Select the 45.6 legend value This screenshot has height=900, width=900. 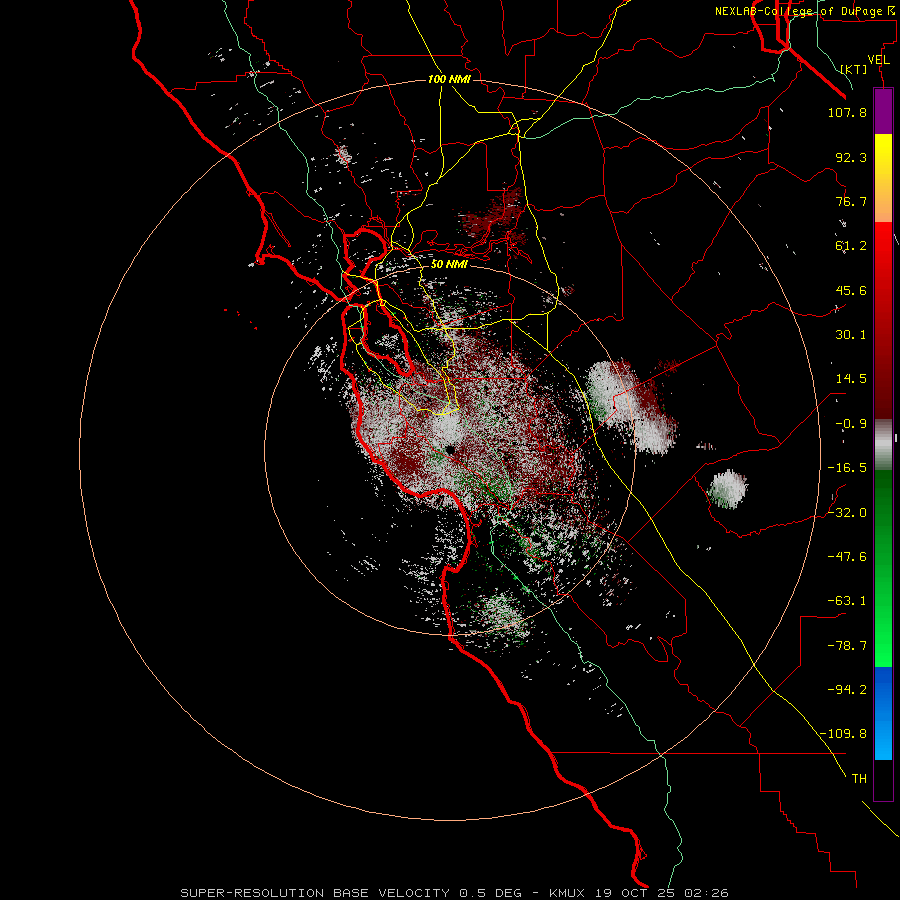click(x=851, y=290)
